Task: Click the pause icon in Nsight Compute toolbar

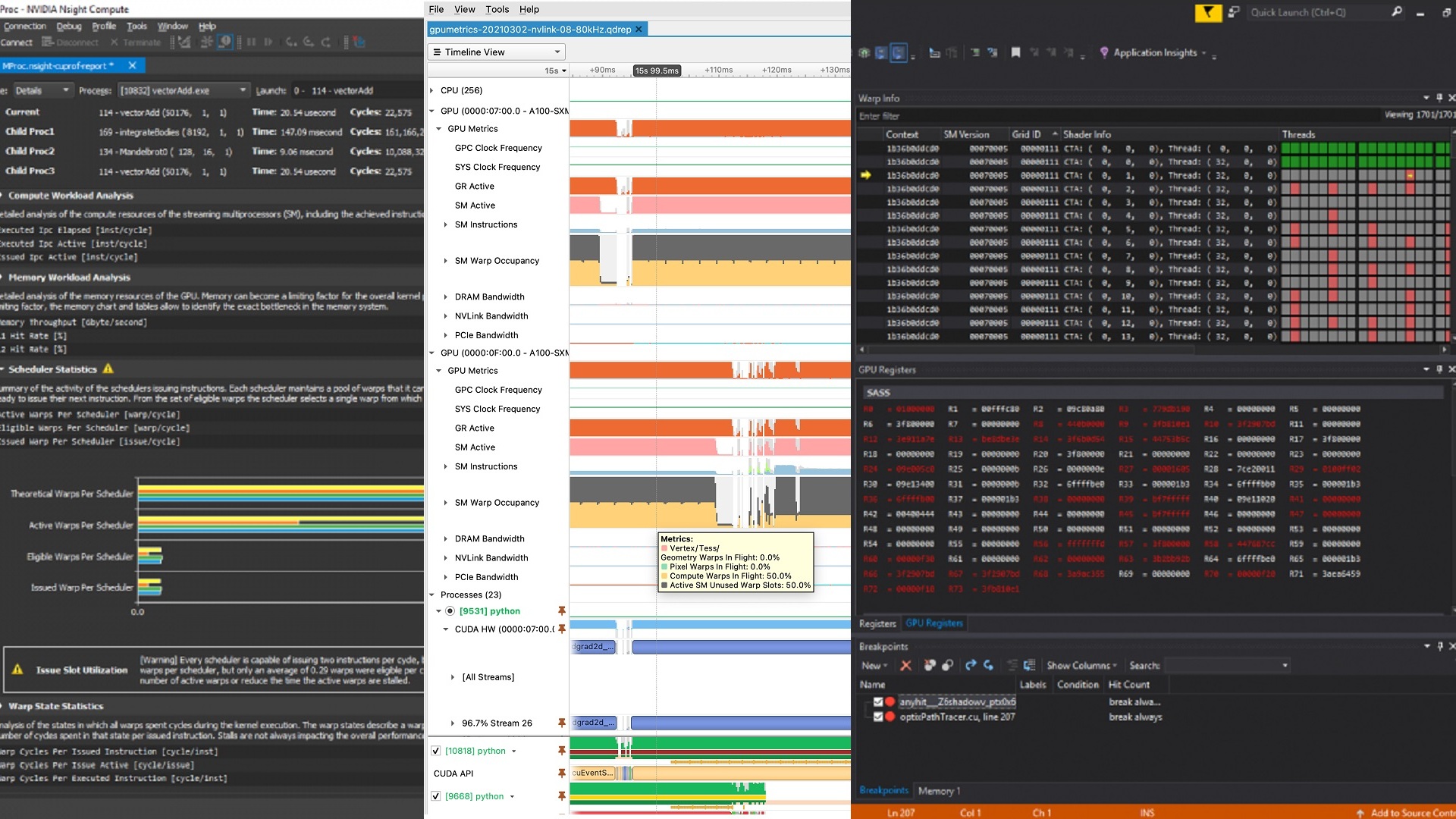Action: [251, 42]
